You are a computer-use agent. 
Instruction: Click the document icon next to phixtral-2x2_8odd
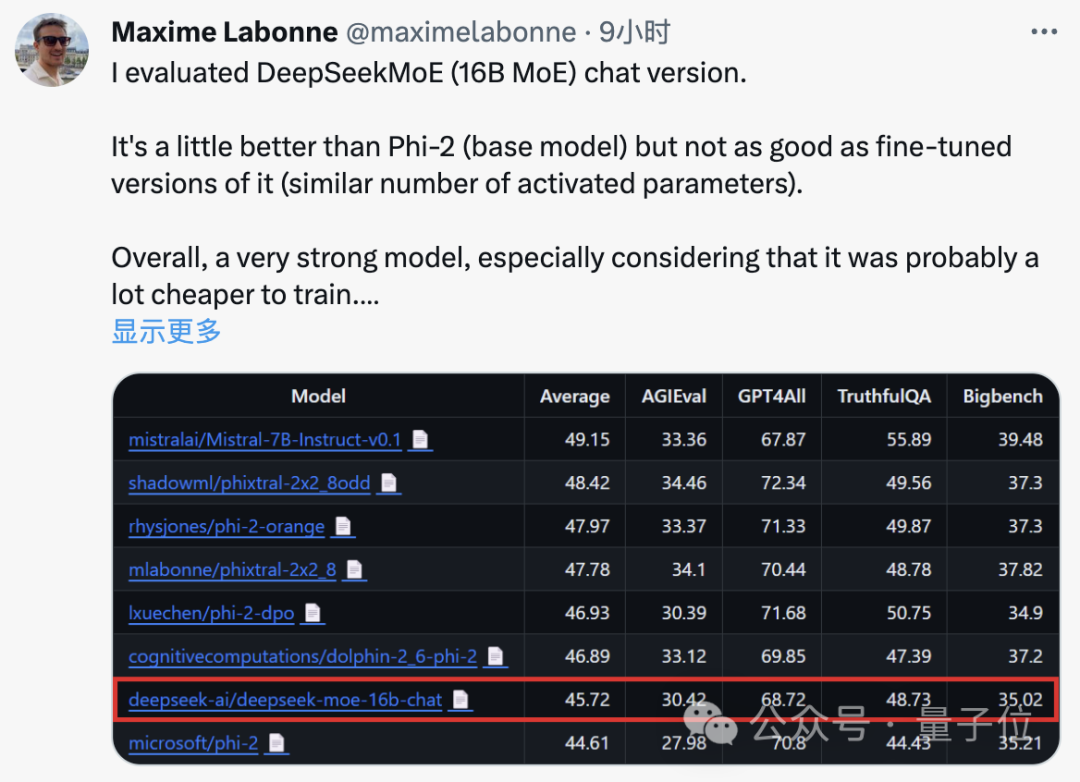tap(389, 483)
